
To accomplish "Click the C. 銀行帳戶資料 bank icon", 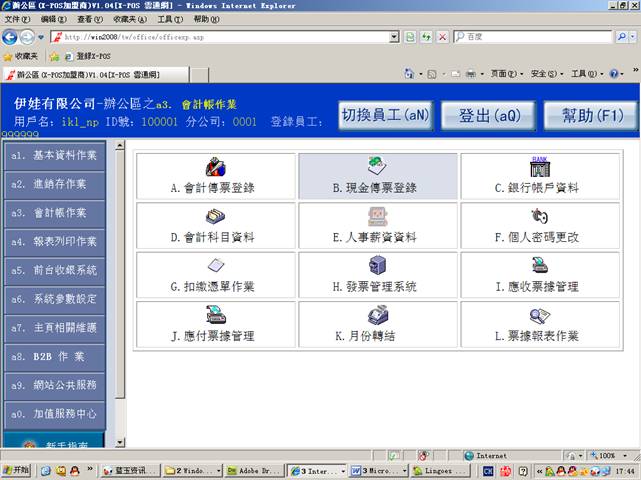I will pos(540,166).
